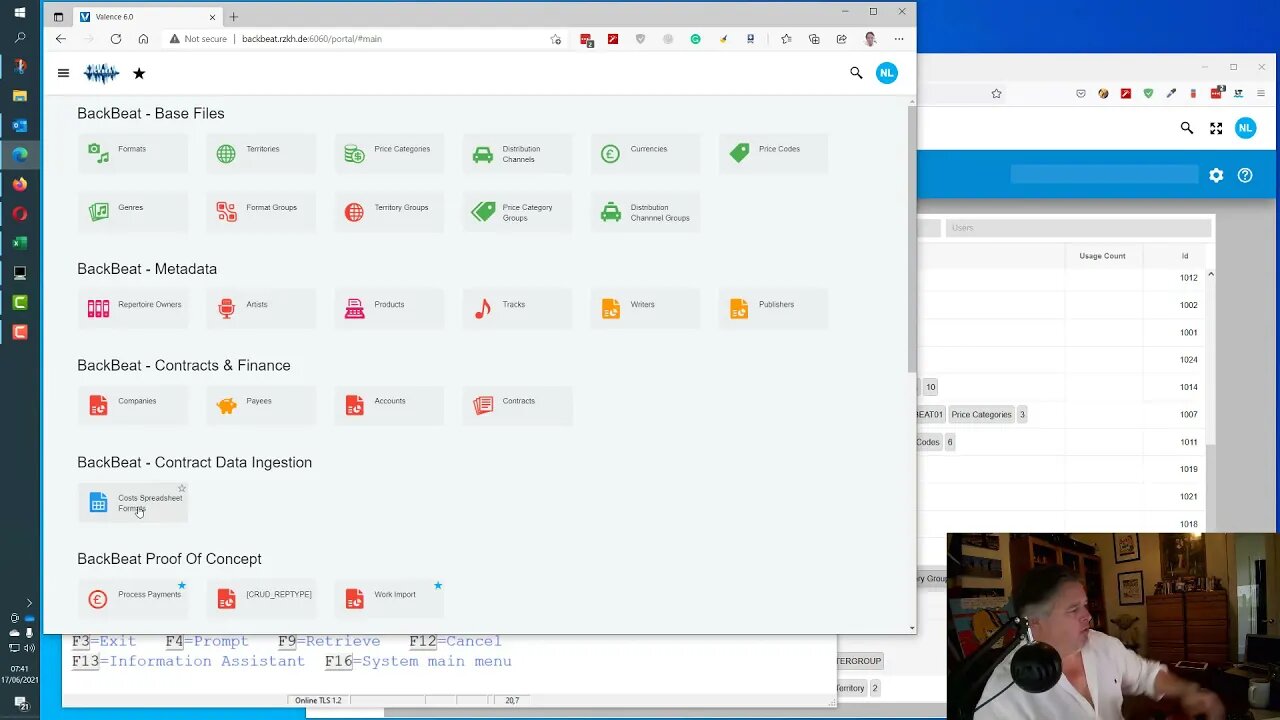Open the Formats tile
Screen dimensions: 1280x720
(x=132, y=153)
